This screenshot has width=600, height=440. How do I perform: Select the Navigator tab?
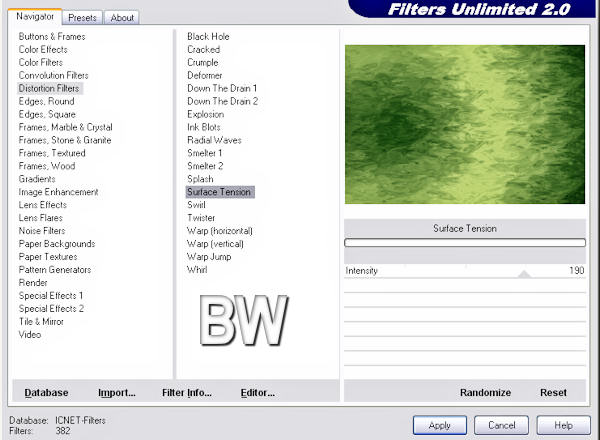pos(35,17)
